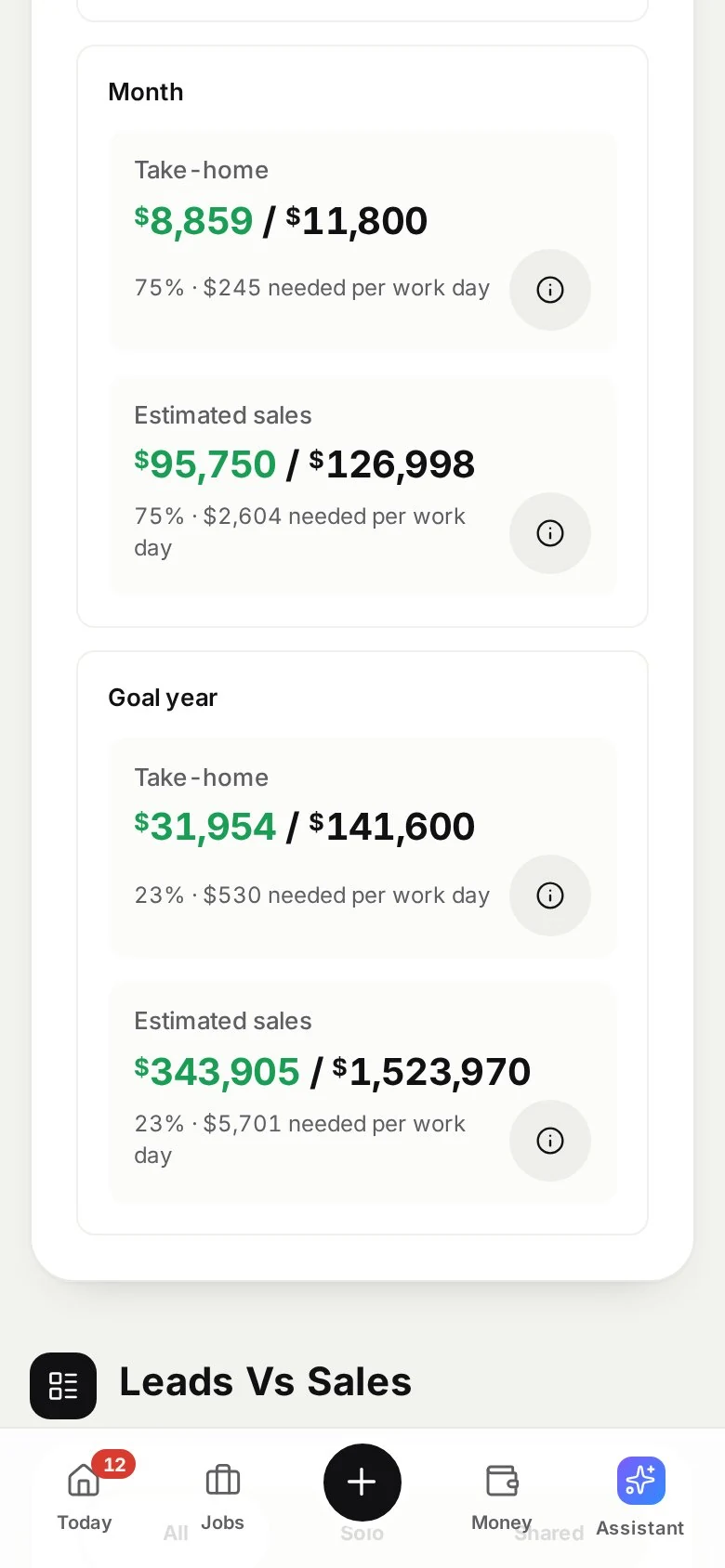Tap the $11,800 monthly take-home target

357,221
